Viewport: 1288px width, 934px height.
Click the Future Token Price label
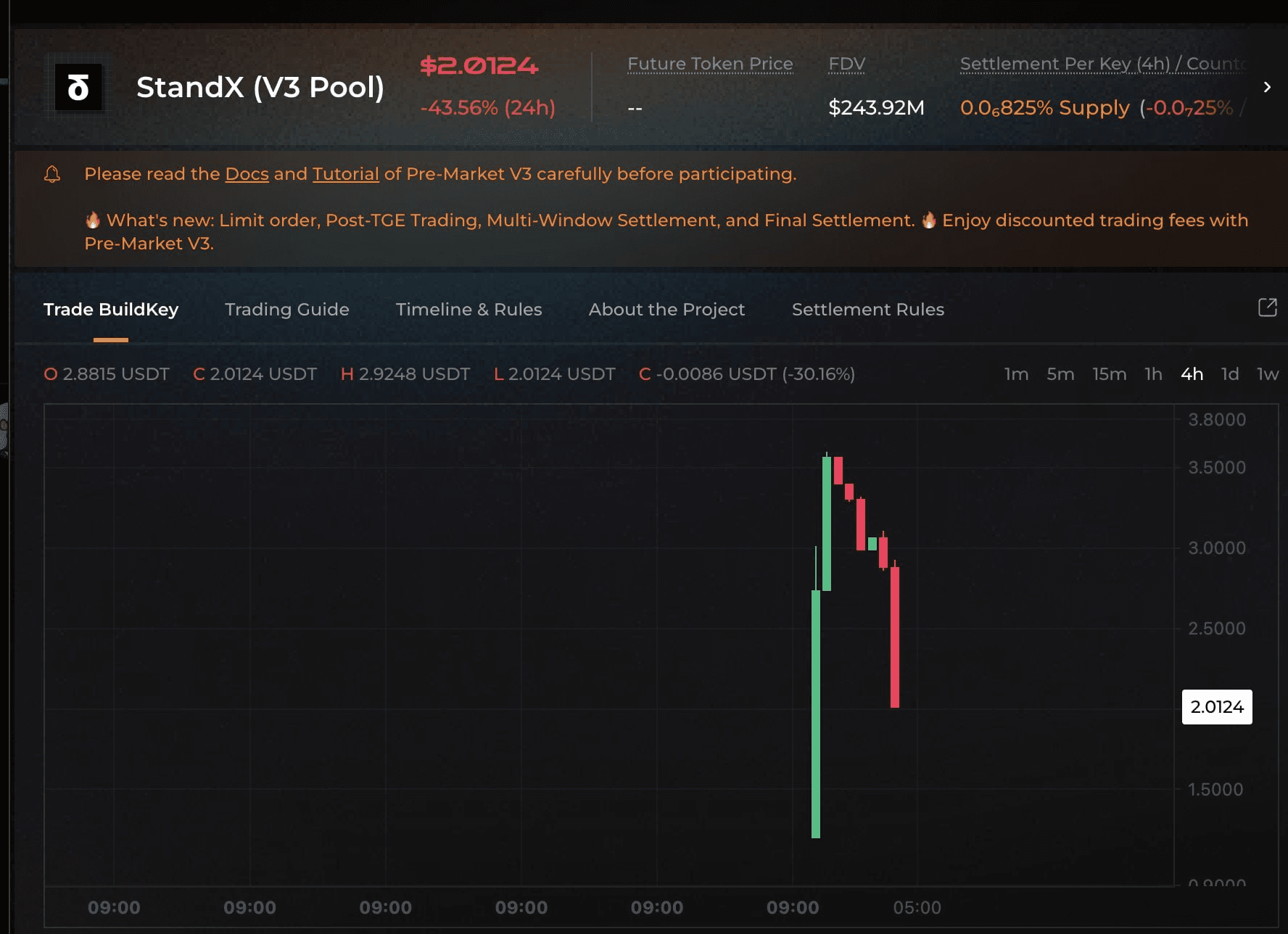click(x=710, y=64)
